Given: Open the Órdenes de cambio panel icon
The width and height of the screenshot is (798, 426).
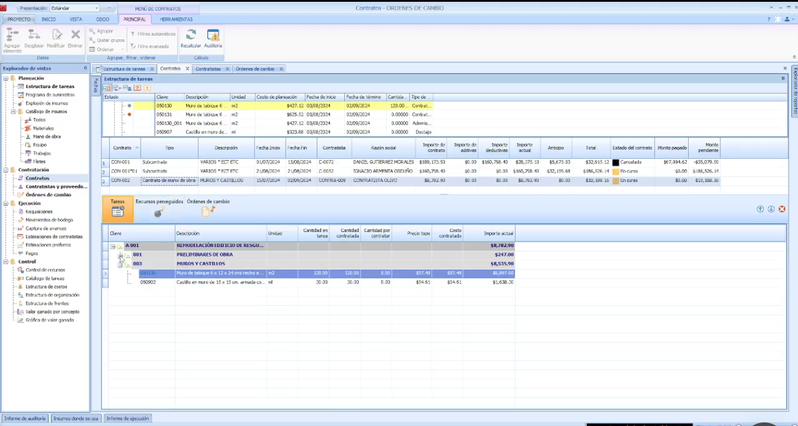Looking at the screenshot, I should [208, 211].
